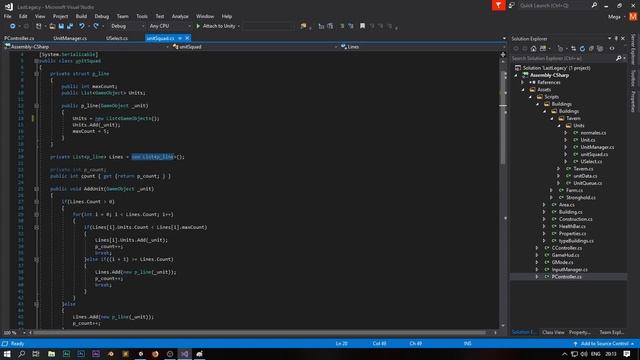The width and height of the screenshot is (640, 360).
Task: Select HealthBar.cs in Solution Explorer
Action: point(572,226)
